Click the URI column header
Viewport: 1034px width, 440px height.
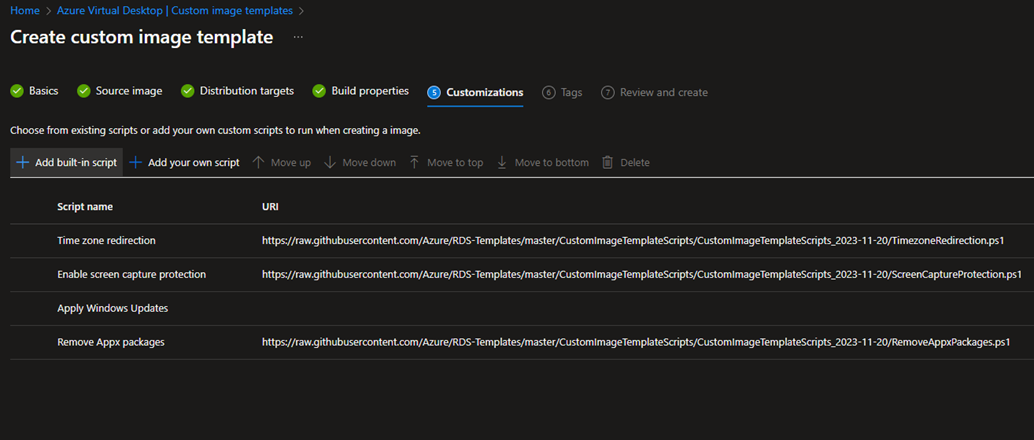tap(270, 206)
